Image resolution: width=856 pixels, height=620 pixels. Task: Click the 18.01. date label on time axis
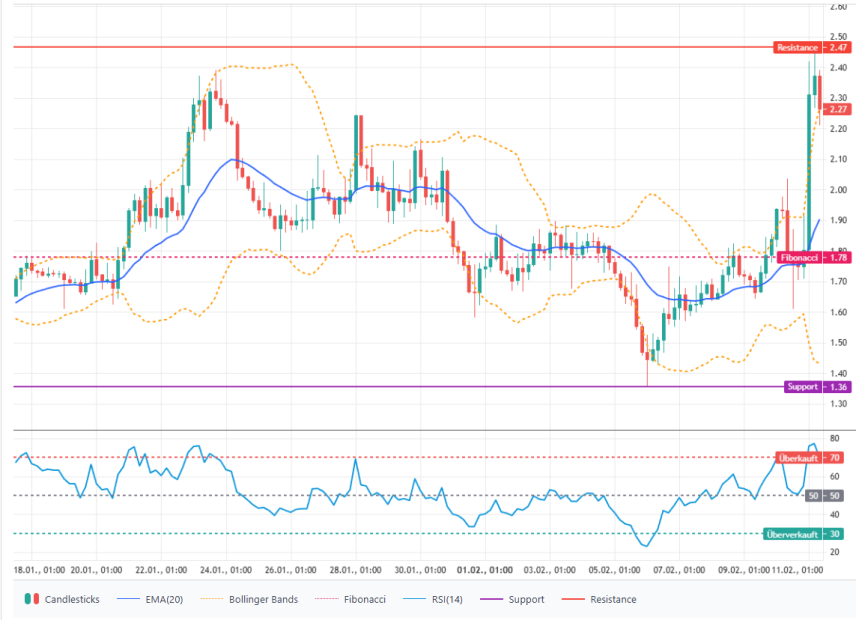(40, 570)
